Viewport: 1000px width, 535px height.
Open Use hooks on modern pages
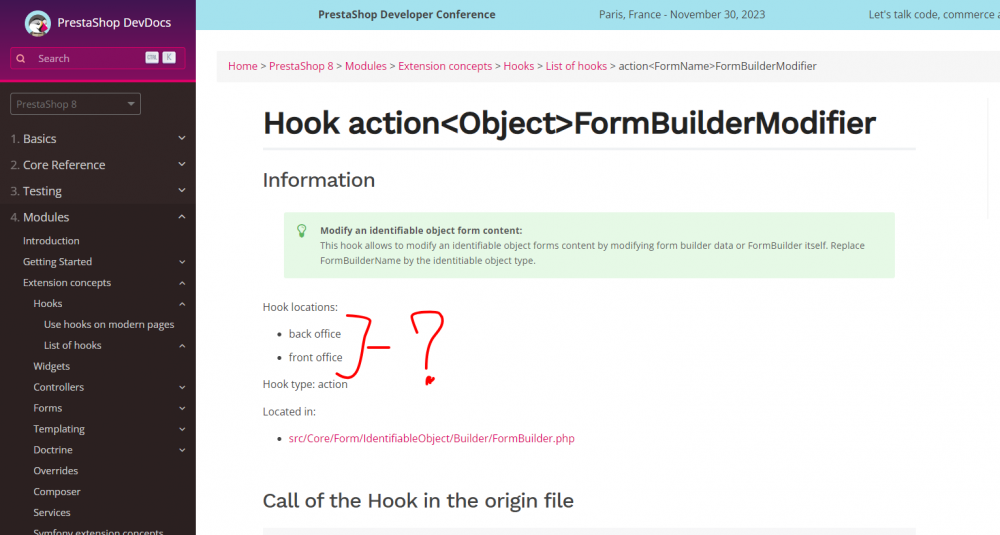[x=109, y=324]
